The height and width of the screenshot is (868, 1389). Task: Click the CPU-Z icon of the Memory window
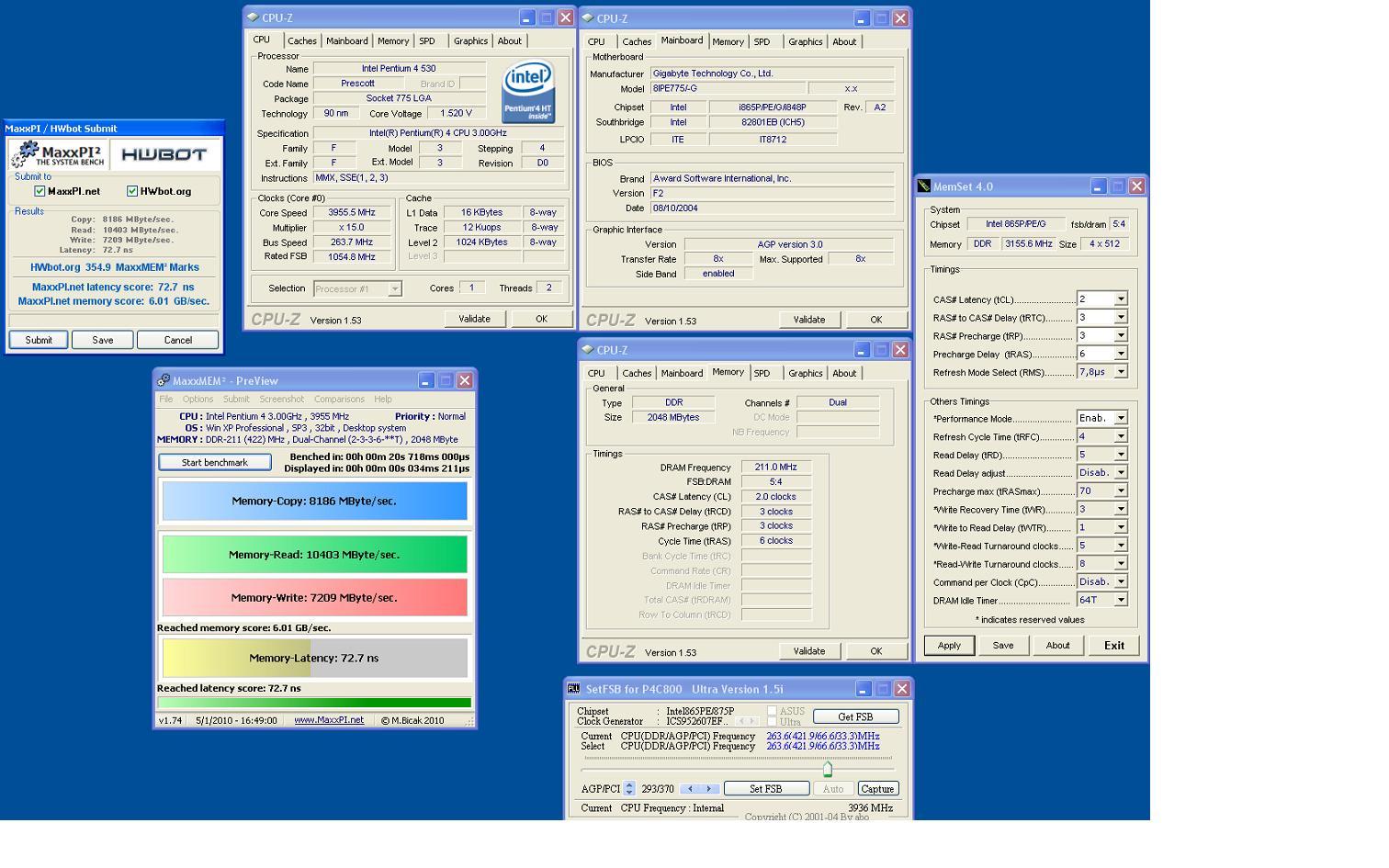pyautogui.click(x=587, y=350)
